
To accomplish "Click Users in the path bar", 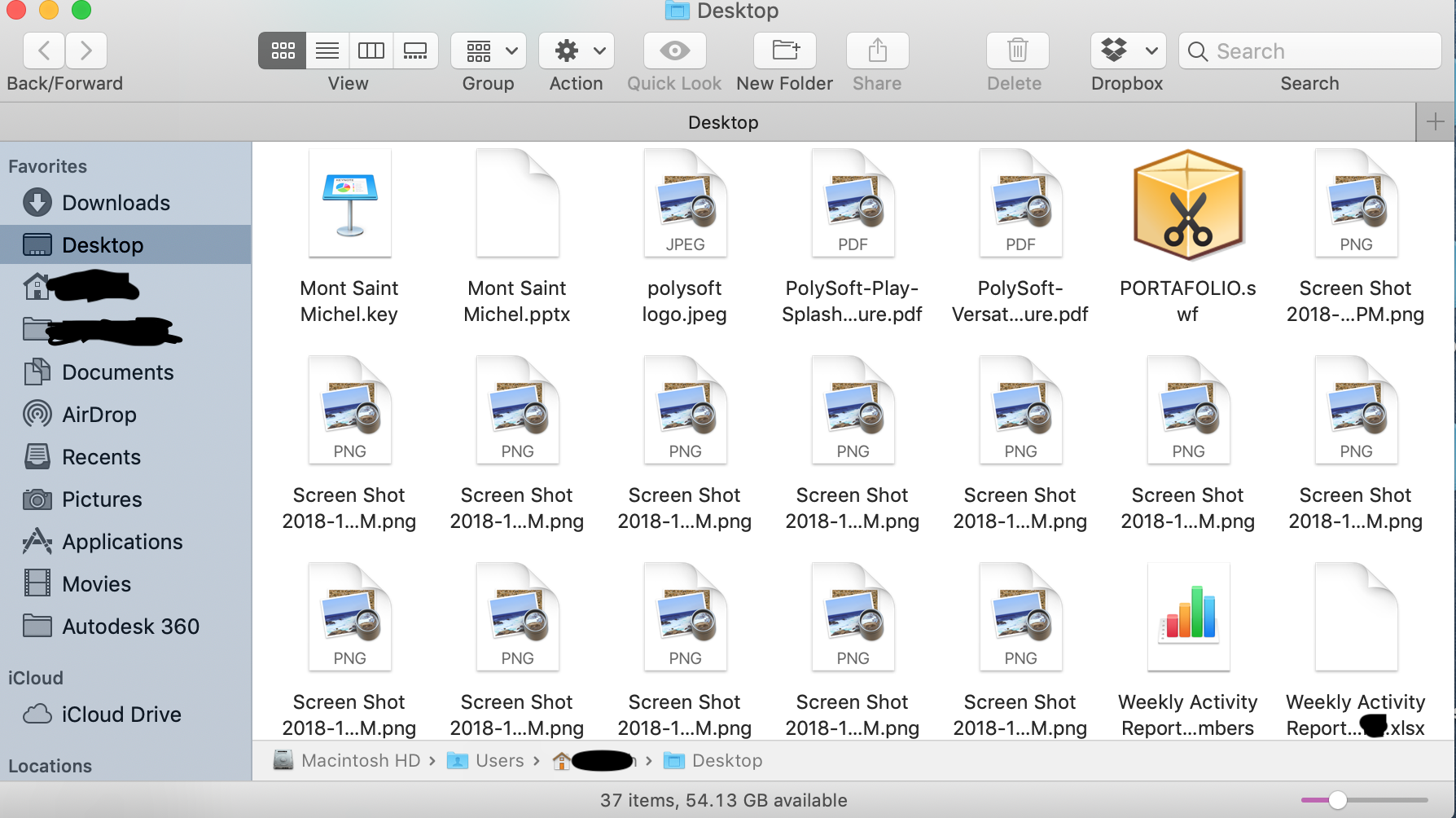I will [486, 760].
